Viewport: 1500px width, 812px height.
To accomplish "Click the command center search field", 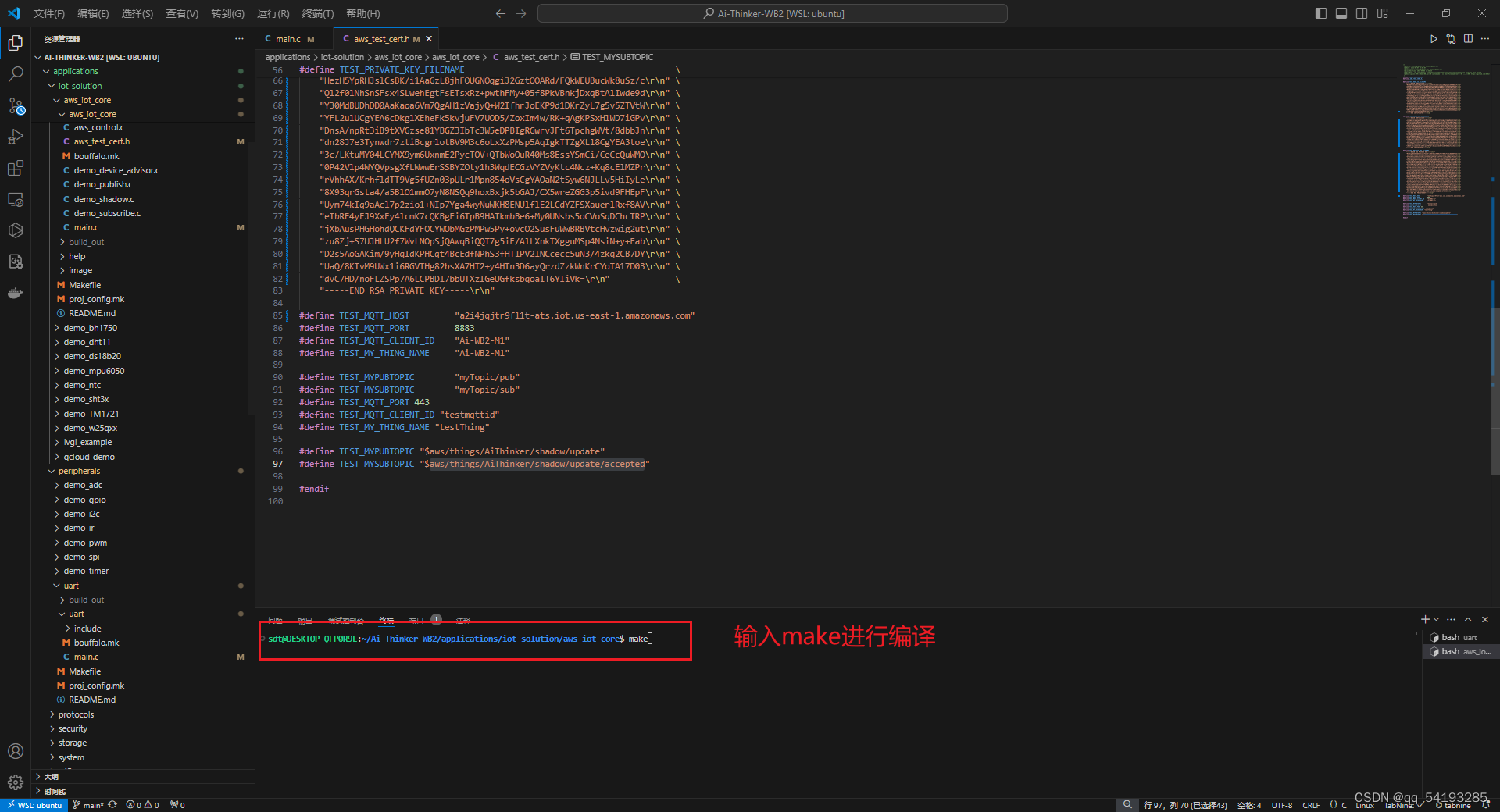I will click(x=773, y=13).
